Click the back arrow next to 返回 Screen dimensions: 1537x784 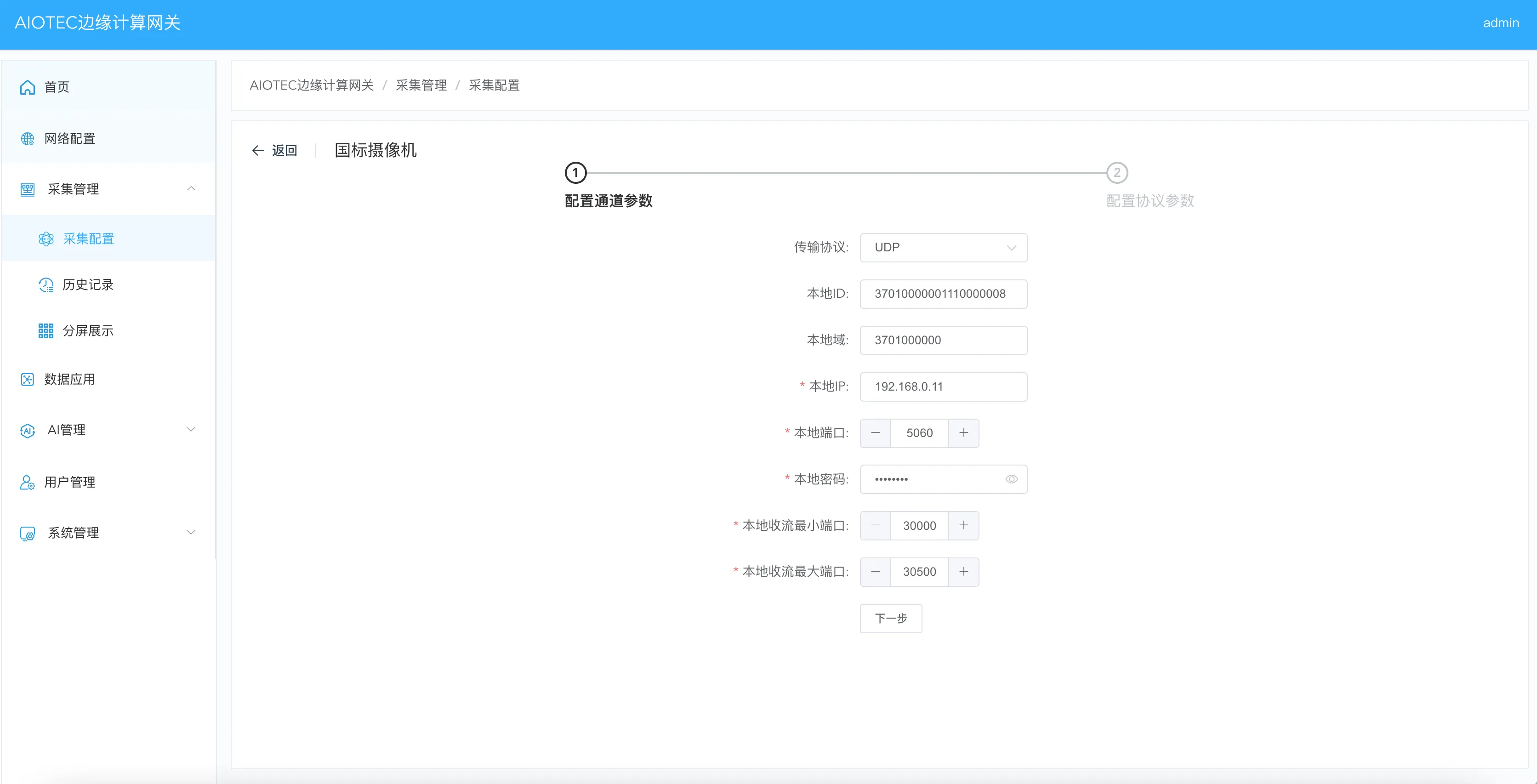pos(258,151)
